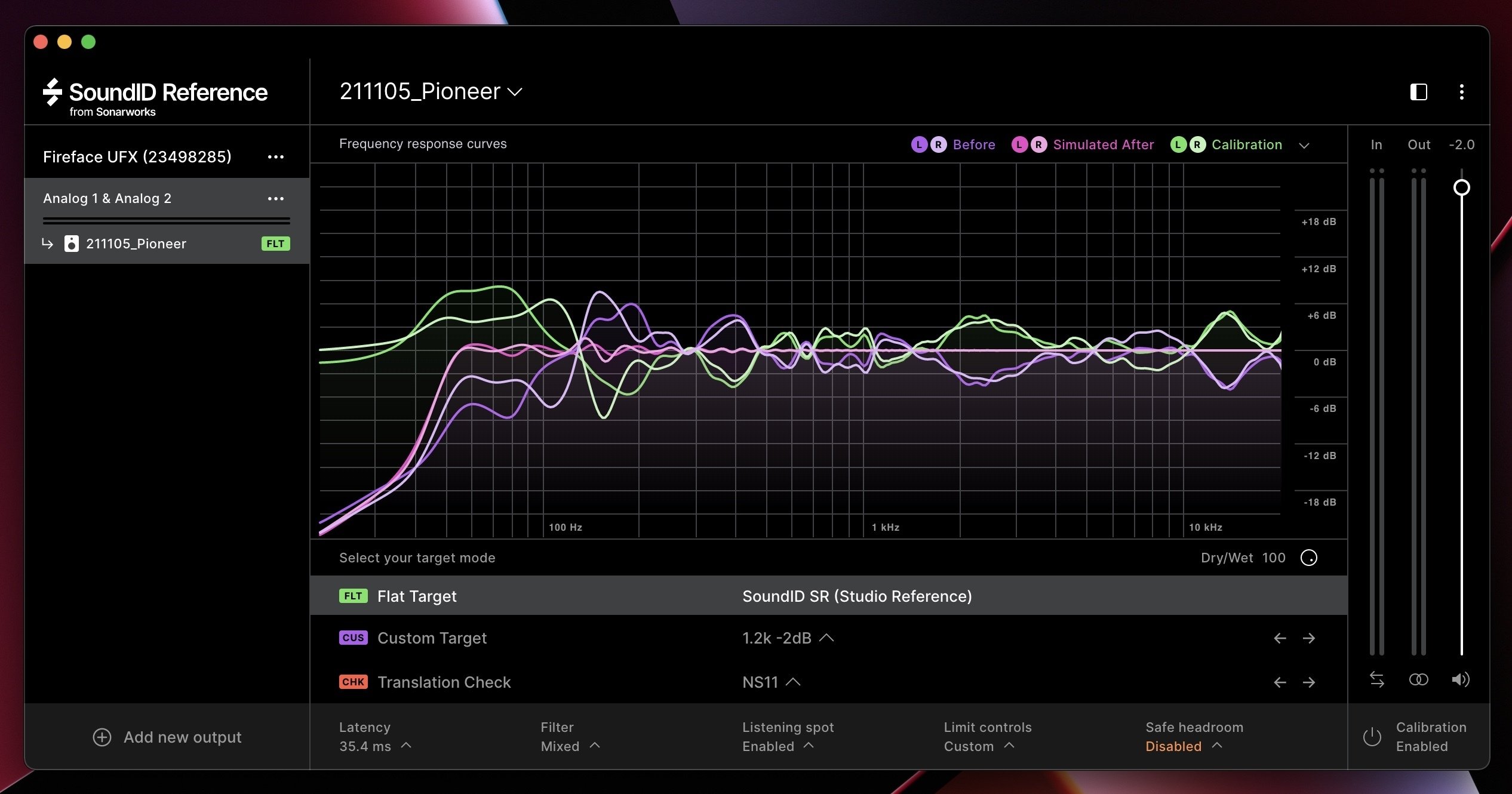Click the Out level meter
The width and height of the screenshot is (1512, 794).
tap(1418, 412)
